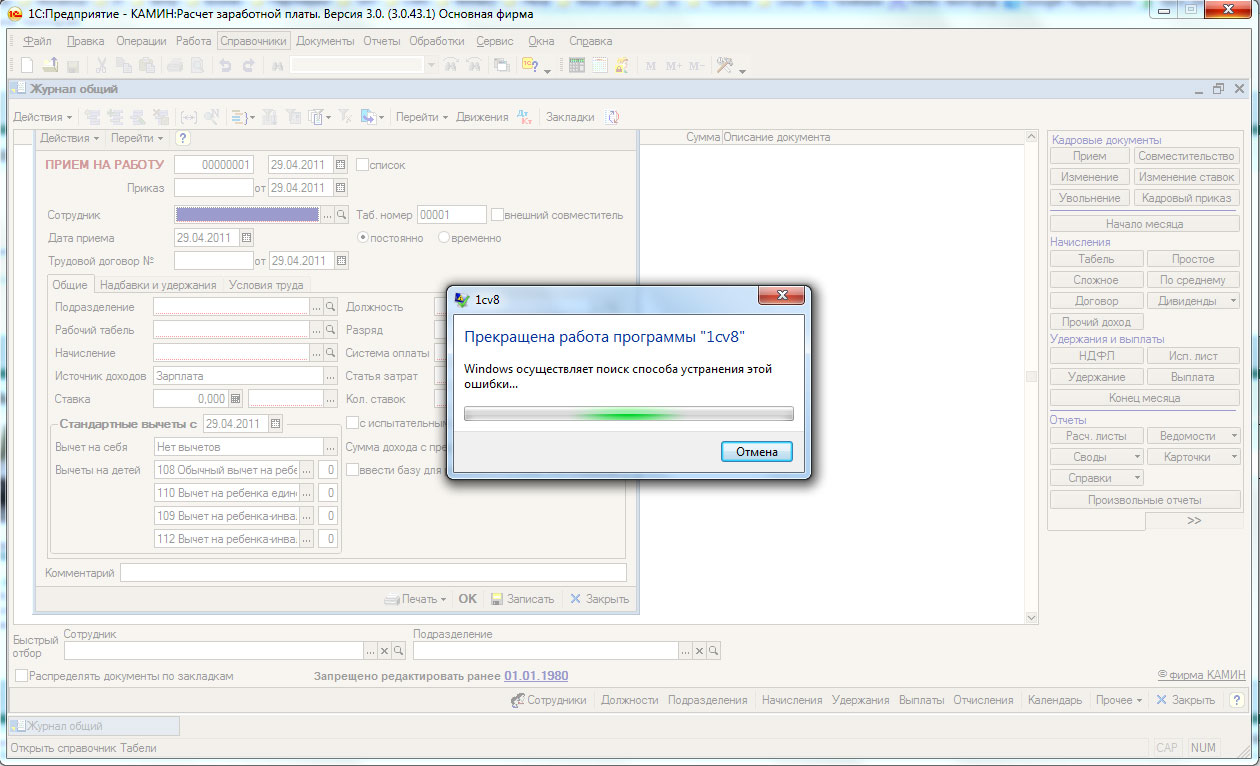Screen dimensions: 1260x766
Task: Click the New document icon in main toolbar
Action: (27, 65)
